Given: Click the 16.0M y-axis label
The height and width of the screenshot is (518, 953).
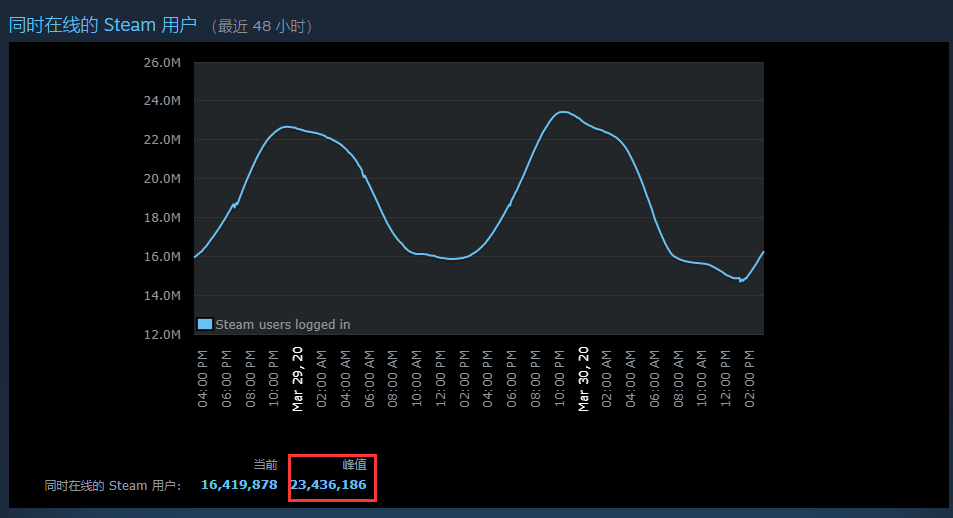Looking at the screenshot, I should [162, 257].
